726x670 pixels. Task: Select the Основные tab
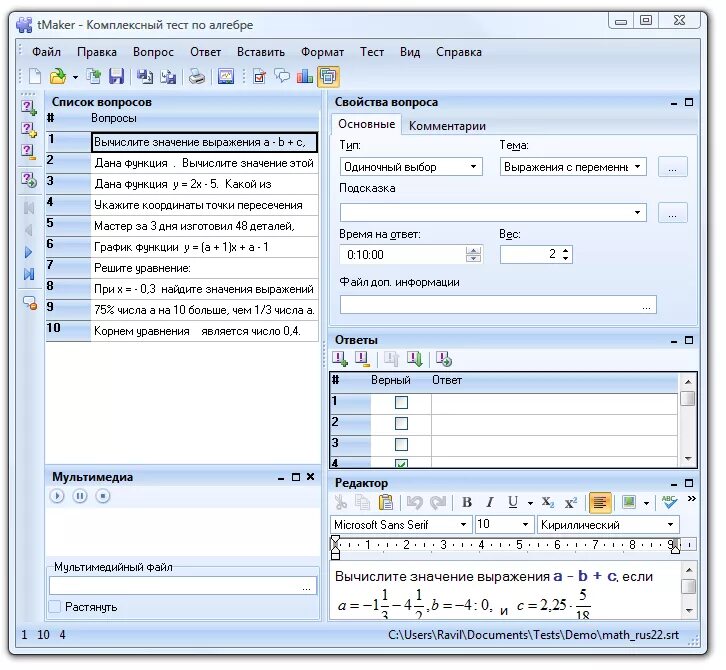coord(366,124)
